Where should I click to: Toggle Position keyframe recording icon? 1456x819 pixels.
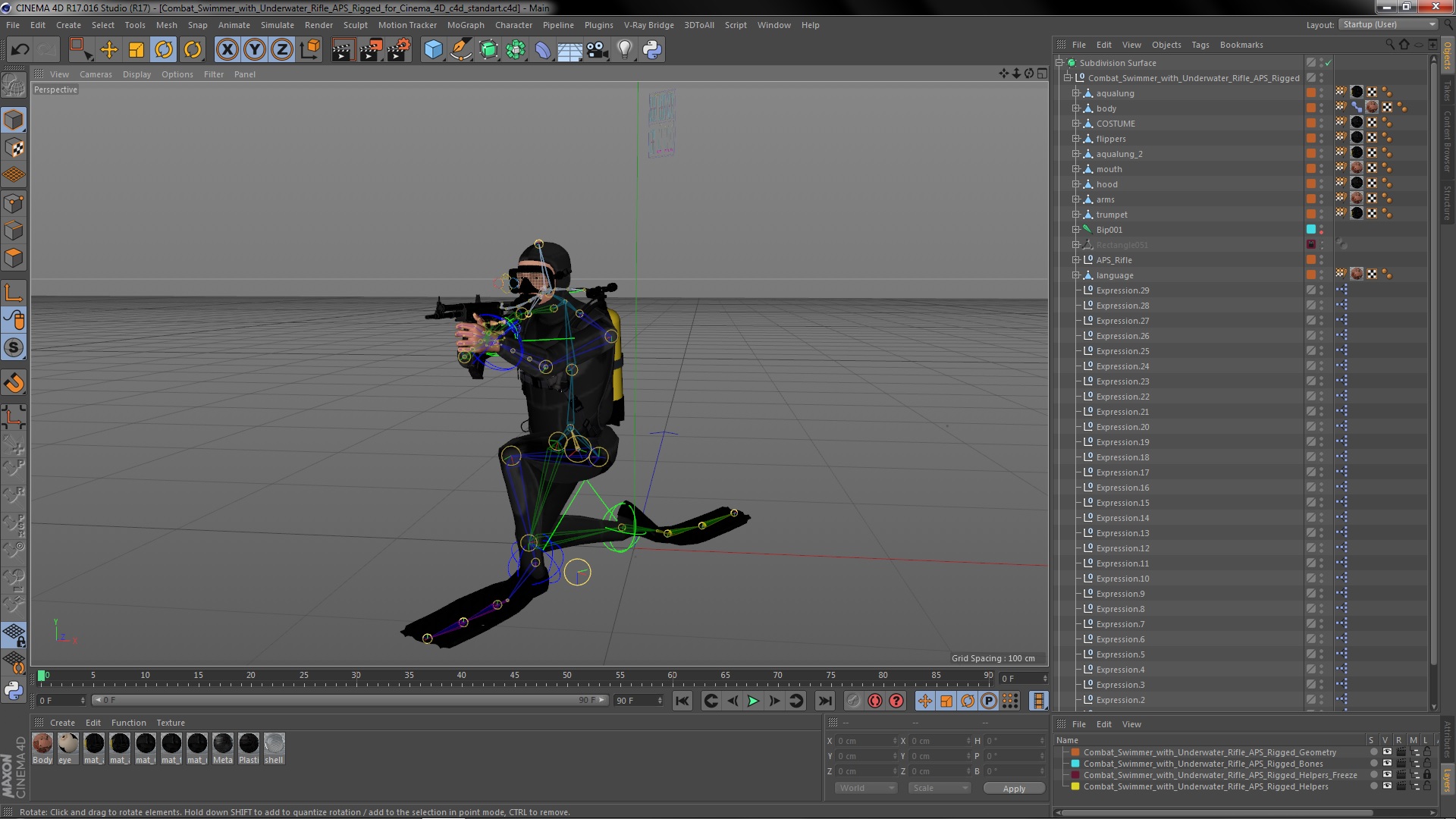tap(925, 701)
